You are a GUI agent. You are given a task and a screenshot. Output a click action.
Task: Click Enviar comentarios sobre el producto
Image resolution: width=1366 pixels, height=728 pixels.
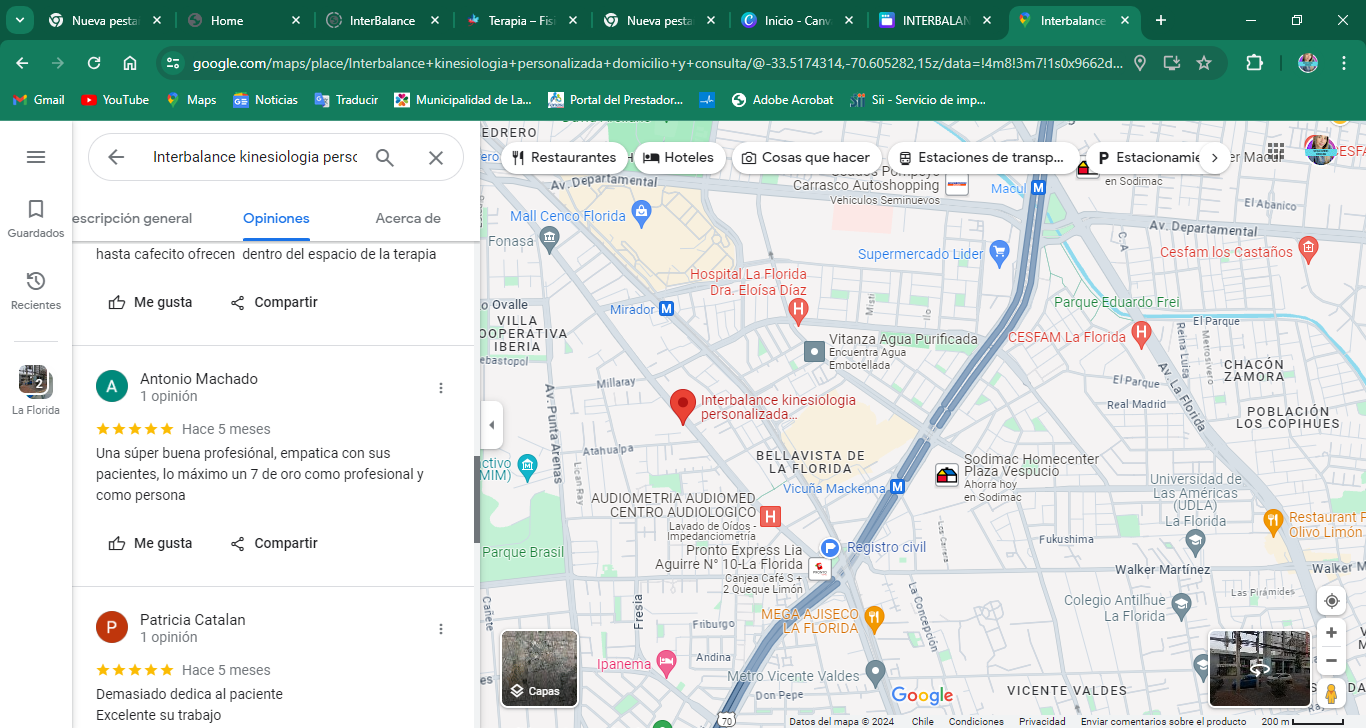point(1163,721)
